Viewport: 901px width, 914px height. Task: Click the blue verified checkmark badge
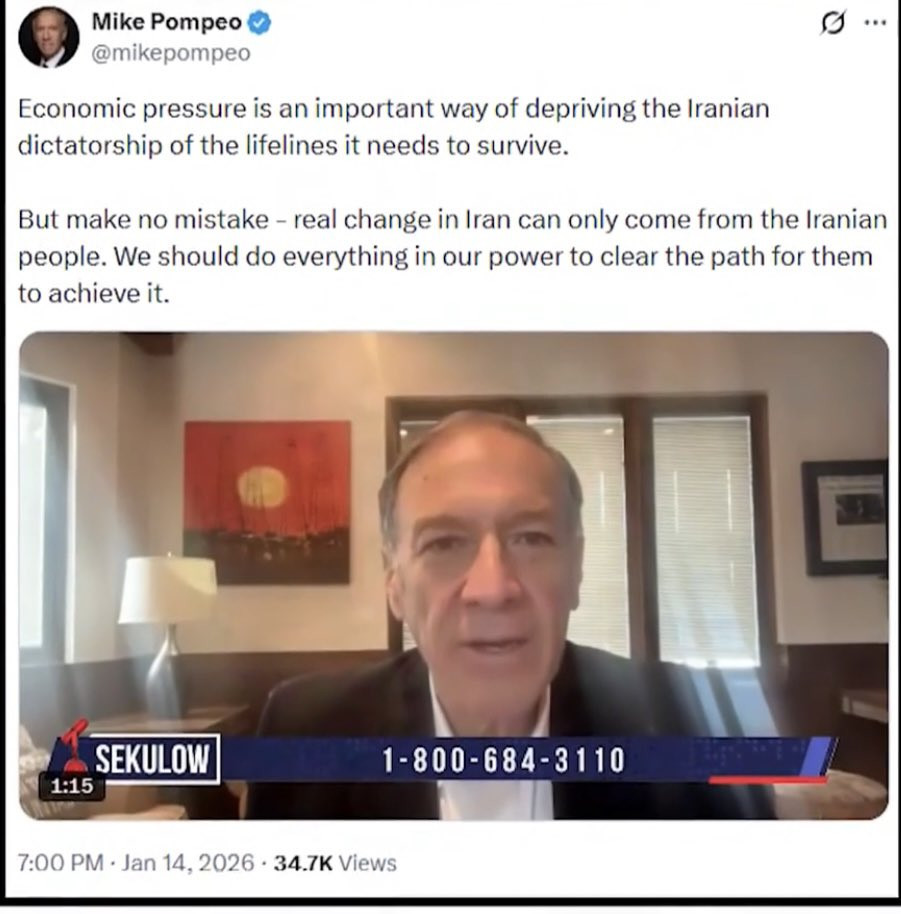coord(259,23)
